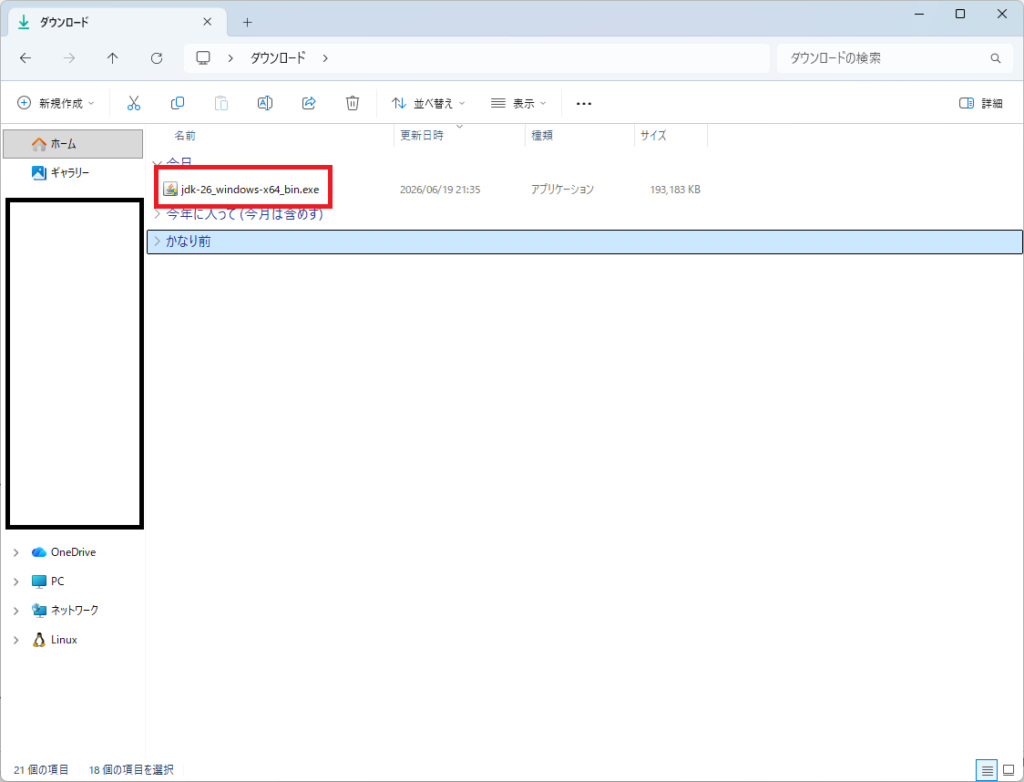Click ダウンロード in the address bar
The height and width of the screenshot is (782, 1024).
point(278,58)
